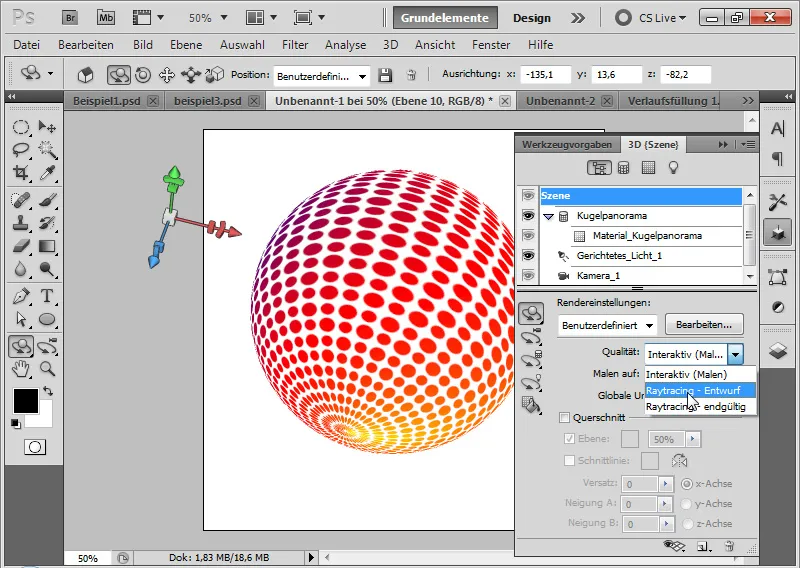Select the Healing Brush tool
Viewport: 800px width, 568px height.
click(20, 200)
